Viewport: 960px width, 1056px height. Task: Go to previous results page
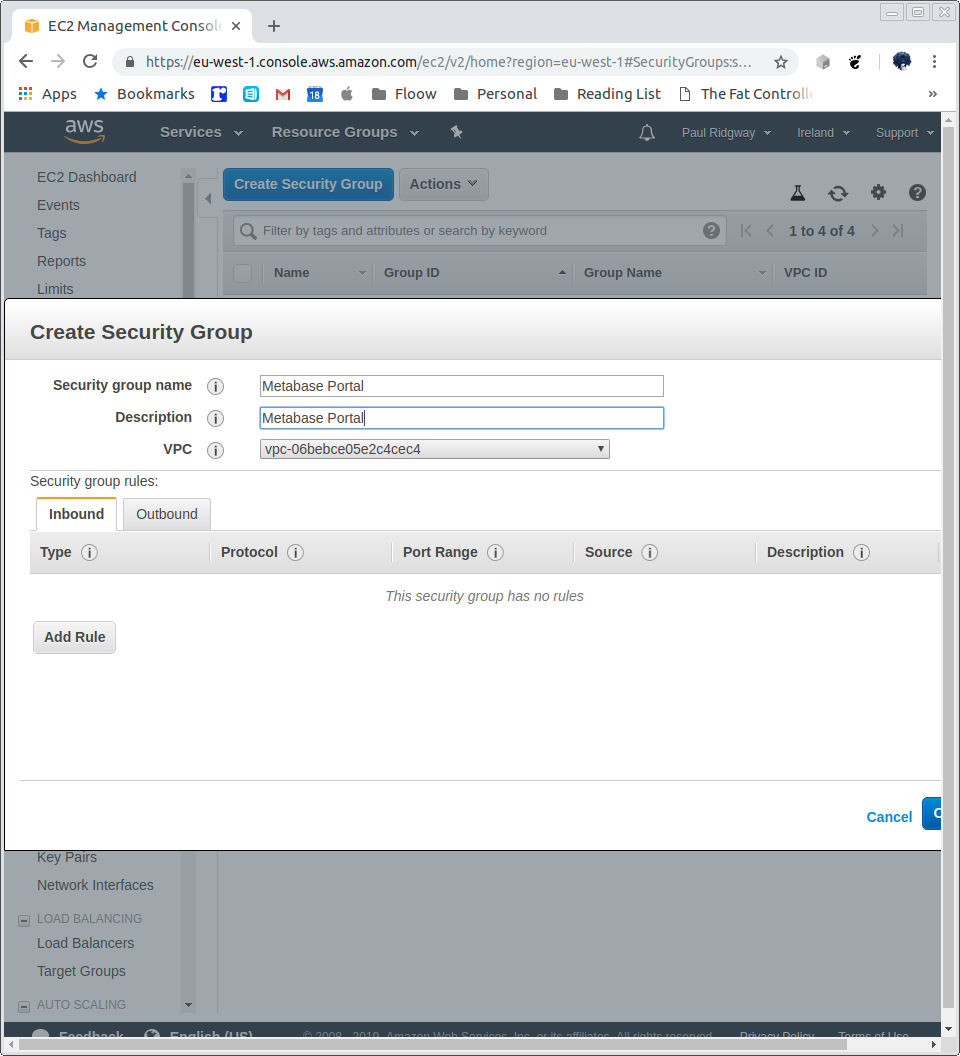770,230
